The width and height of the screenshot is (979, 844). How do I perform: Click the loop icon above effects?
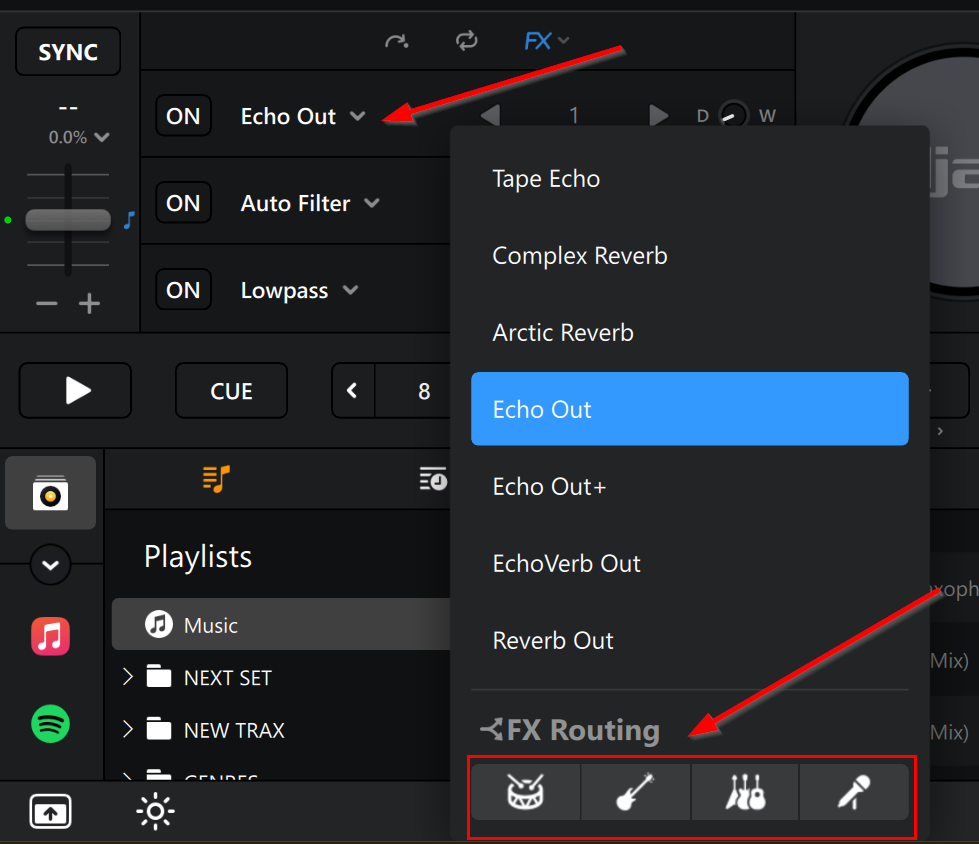(466, 41)
